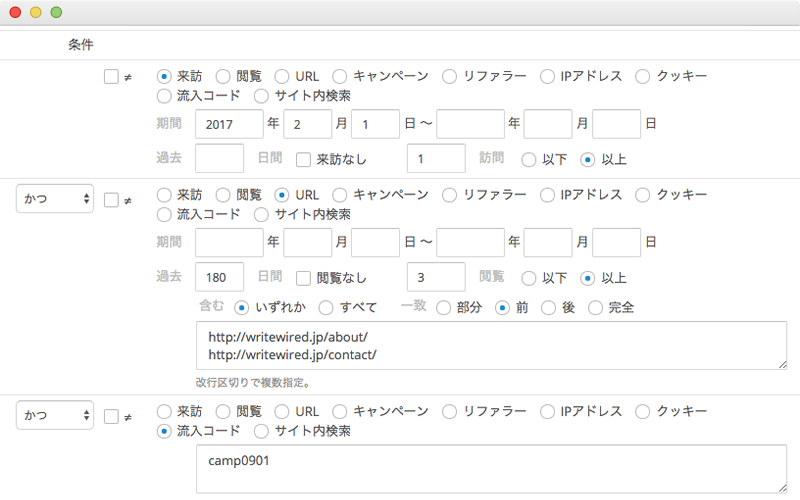Click the camp0901 inflow code text area
Viewport: 800px width, 500px height.
click(491, 469)
